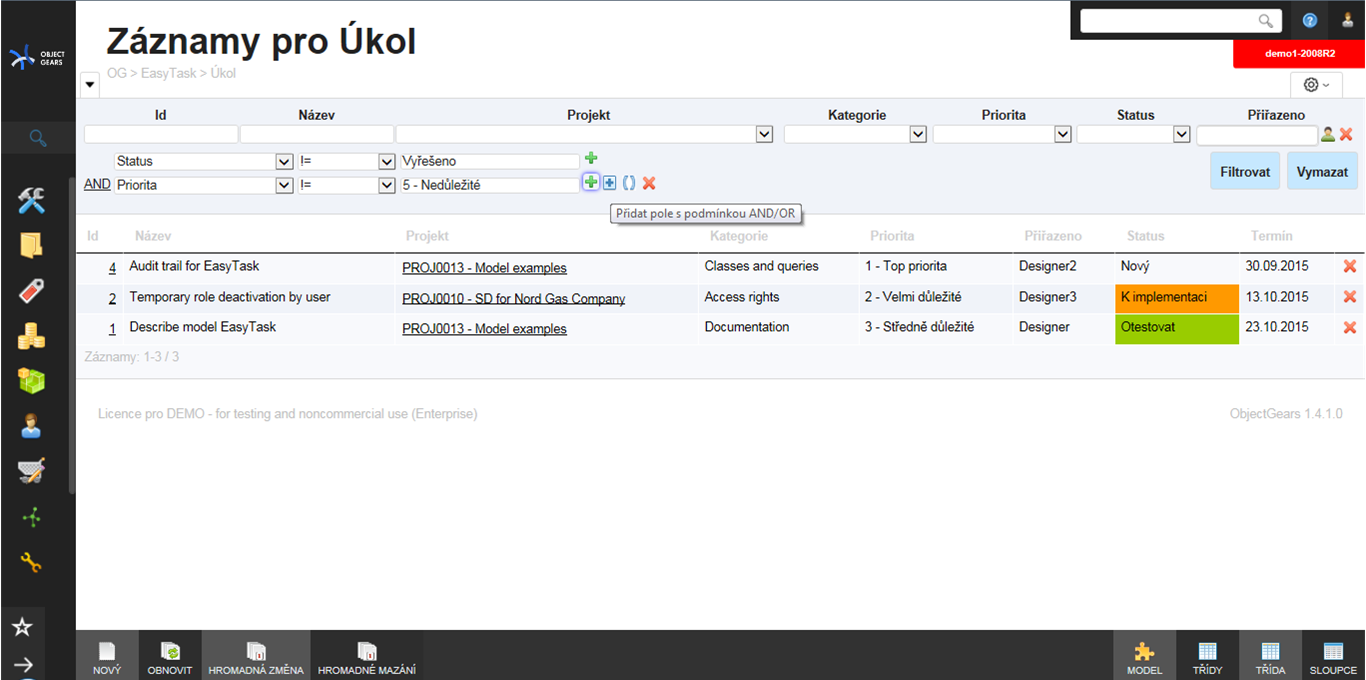
Task: Click the red demo1-2008R2 badge
Action: [1299, 54]
